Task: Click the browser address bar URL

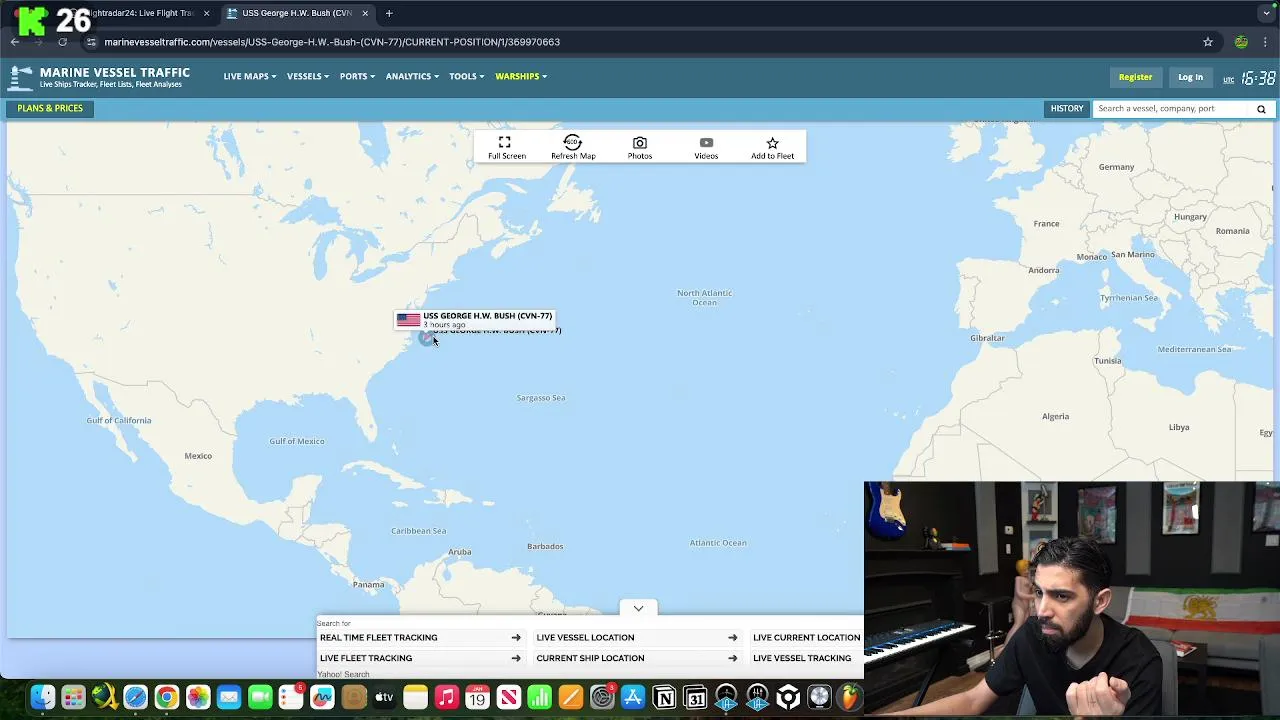Action: pyautogui.click(x=332, y=42)
